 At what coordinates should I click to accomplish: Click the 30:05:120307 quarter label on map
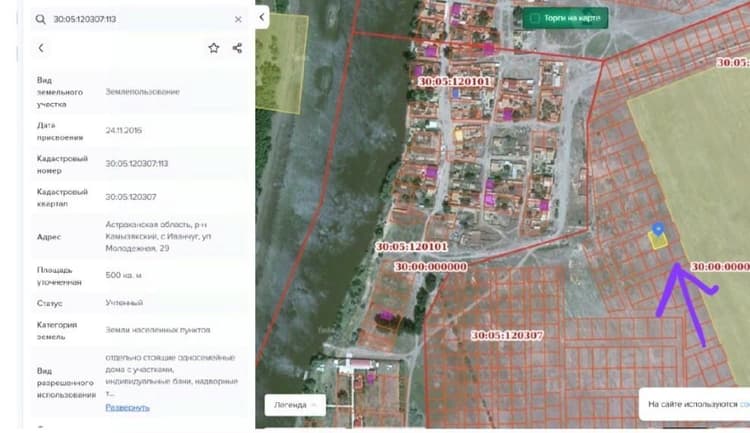[507, 335]
